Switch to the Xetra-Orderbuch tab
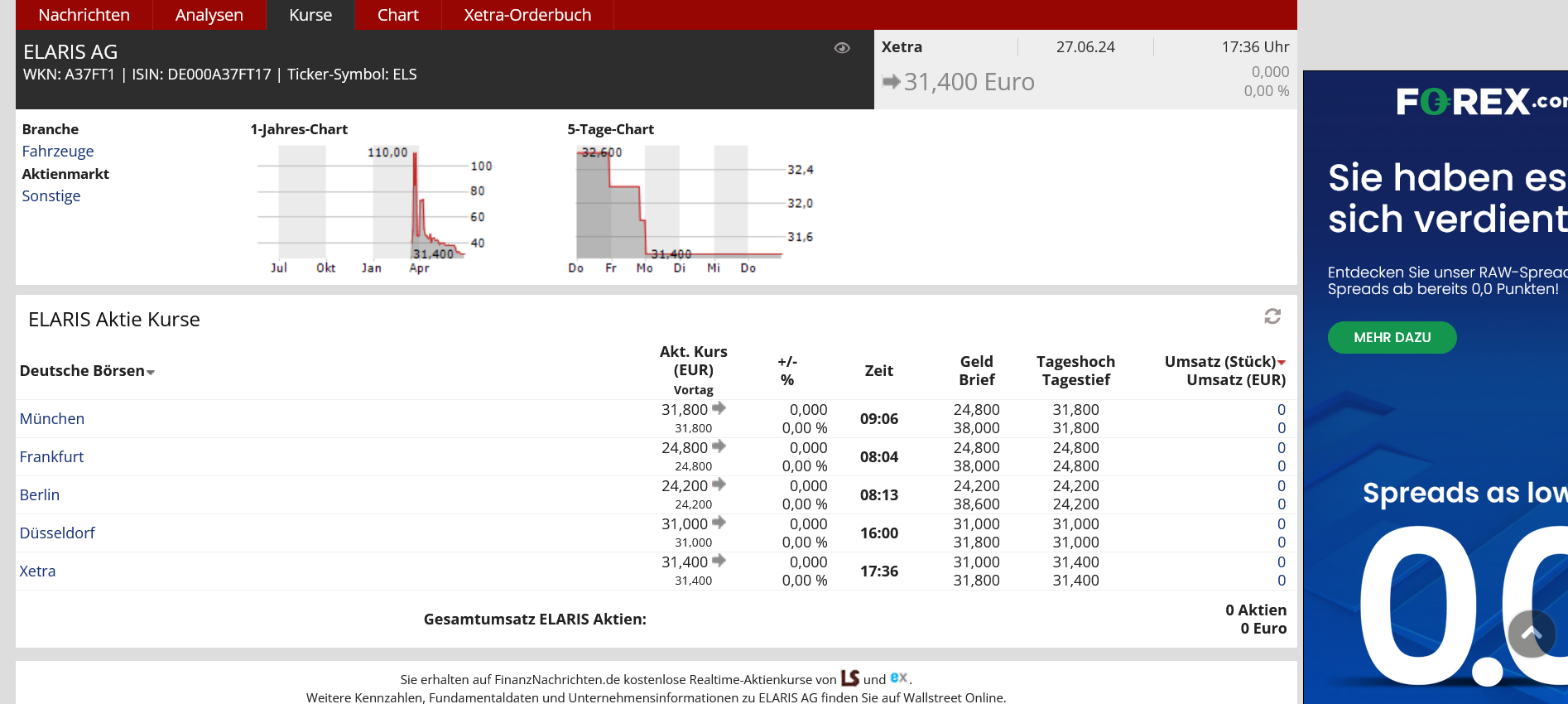1568x704 pixels. pos(527,15)
